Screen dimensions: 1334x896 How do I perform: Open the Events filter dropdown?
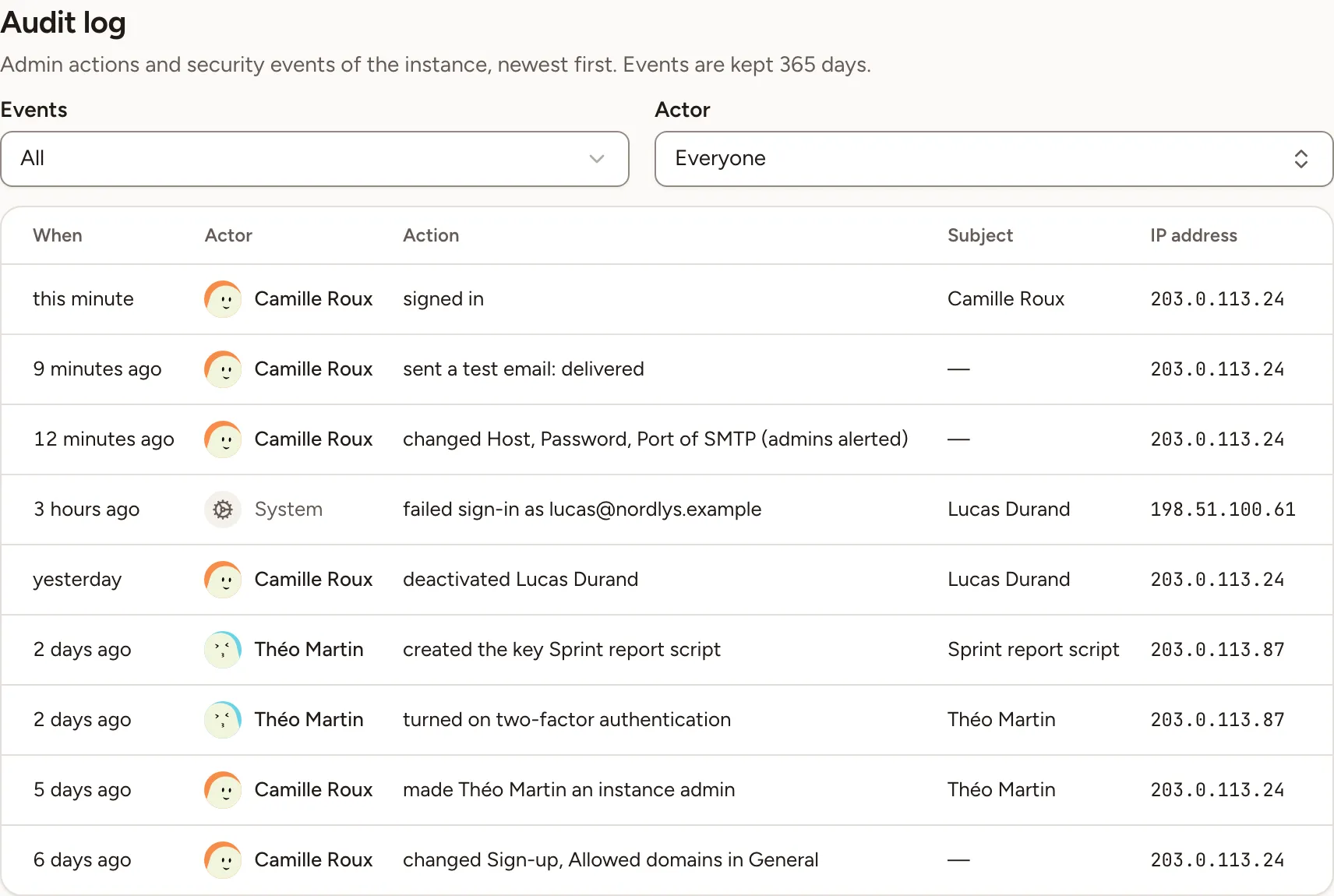pyautogui.click(x=315, y=159)
